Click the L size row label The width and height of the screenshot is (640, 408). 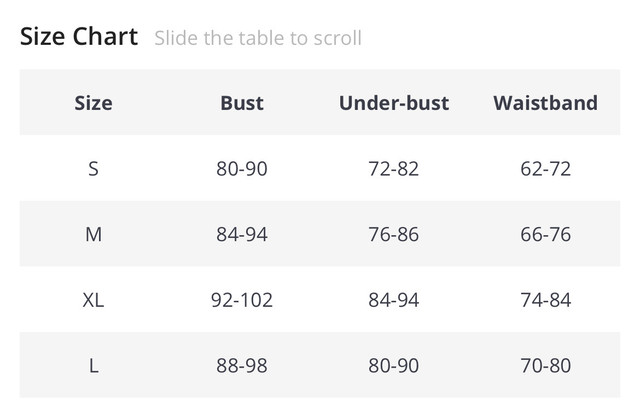click(x=93, y=366)
